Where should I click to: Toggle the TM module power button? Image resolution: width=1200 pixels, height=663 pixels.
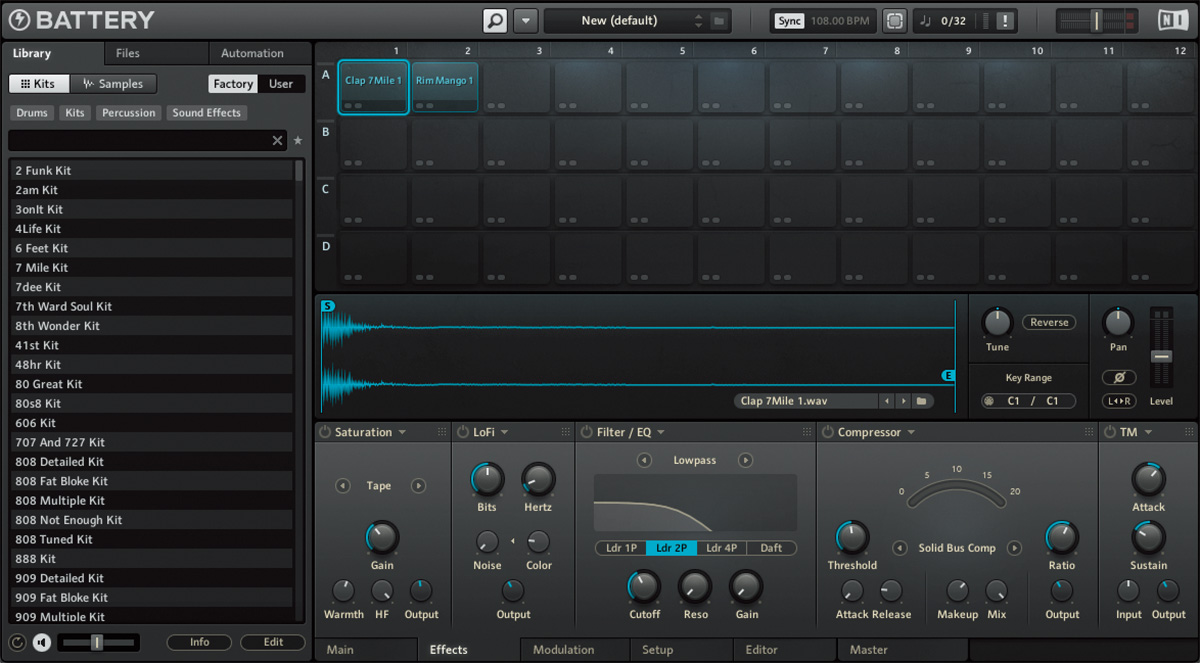pyautogui.click(x=1109, y=432)
